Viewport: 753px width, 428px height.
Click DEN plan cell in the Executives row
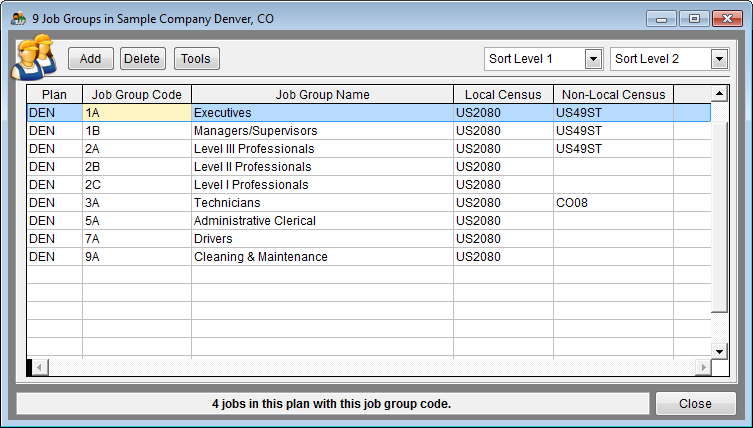pyautogui.click(x=55, y=113)
